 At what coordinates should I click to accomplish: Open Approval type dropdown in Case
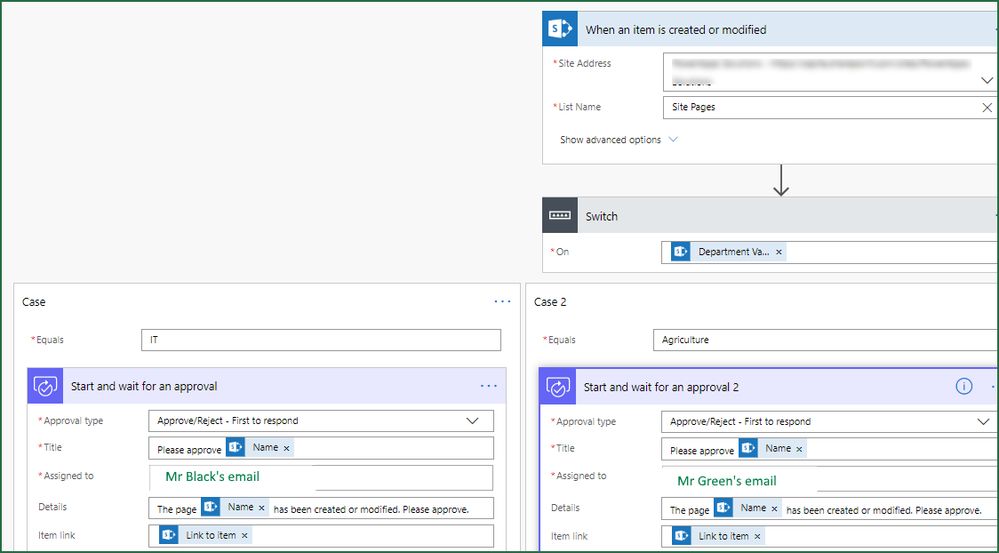click(472, 420)
